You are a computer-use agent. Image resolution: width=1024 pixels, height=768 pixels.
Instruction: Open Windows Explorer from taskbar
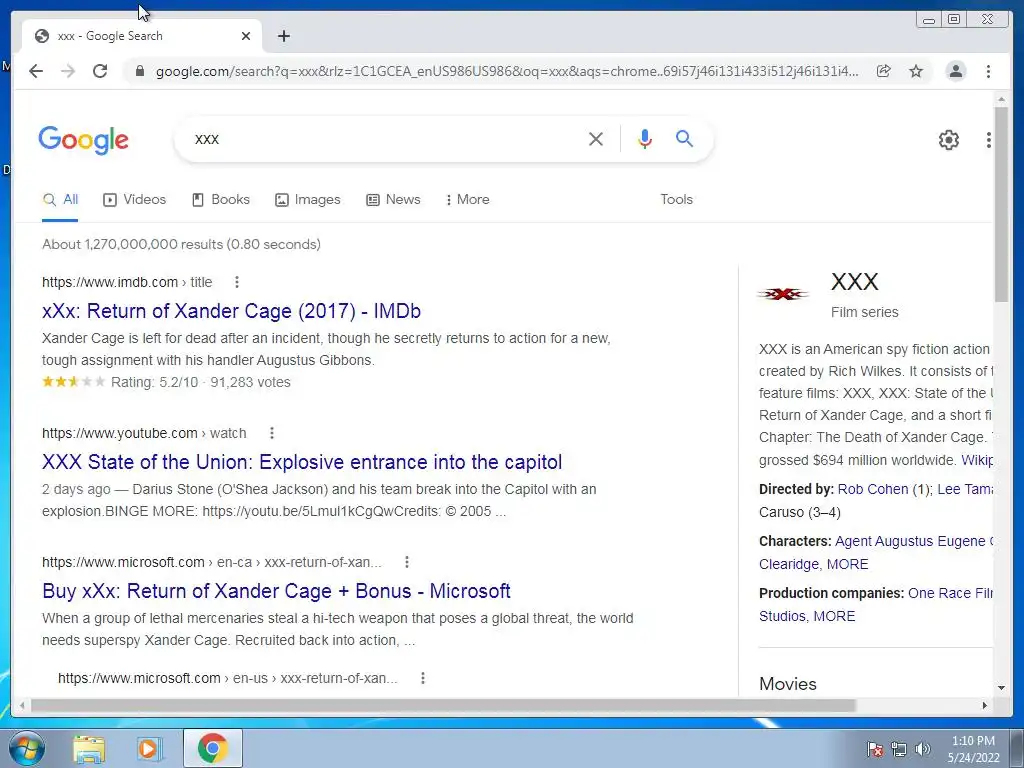click(x=89, y=748)
